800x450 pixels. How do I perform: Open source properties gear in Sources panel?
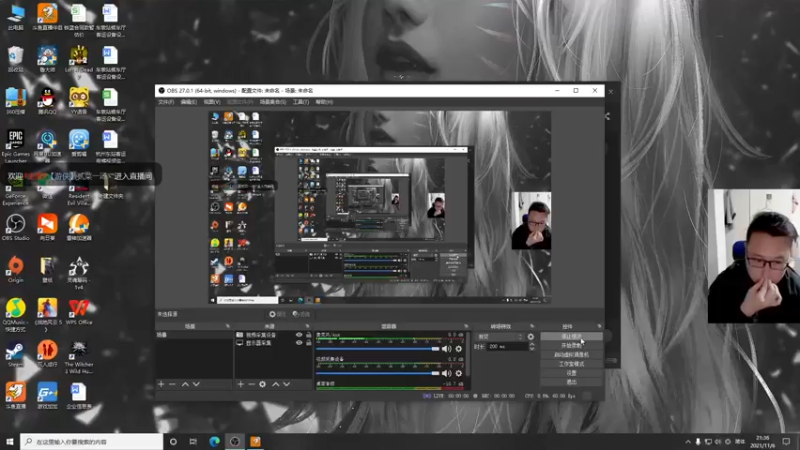(263, 384)
